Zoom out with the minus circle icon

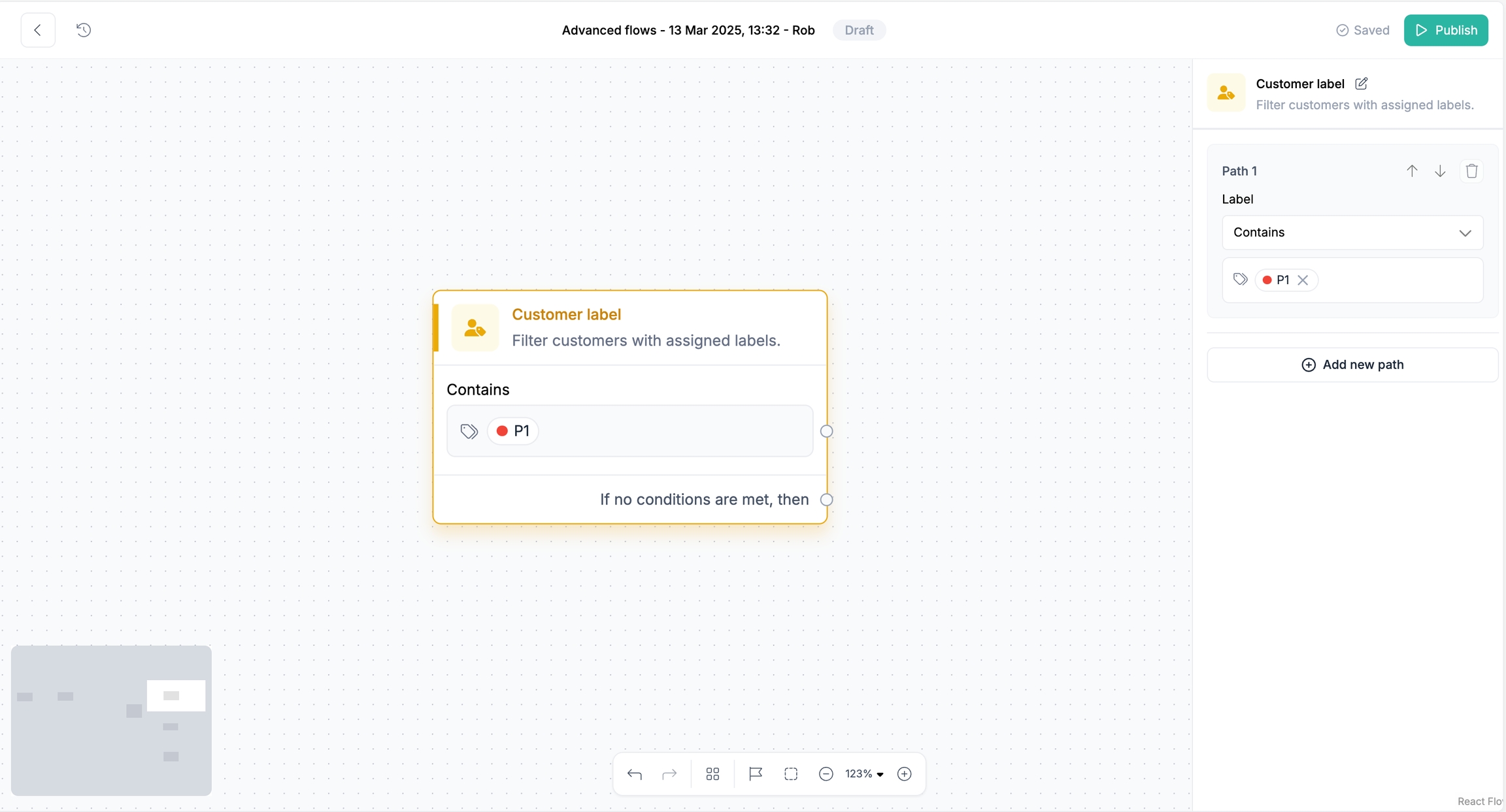[826, 774]
